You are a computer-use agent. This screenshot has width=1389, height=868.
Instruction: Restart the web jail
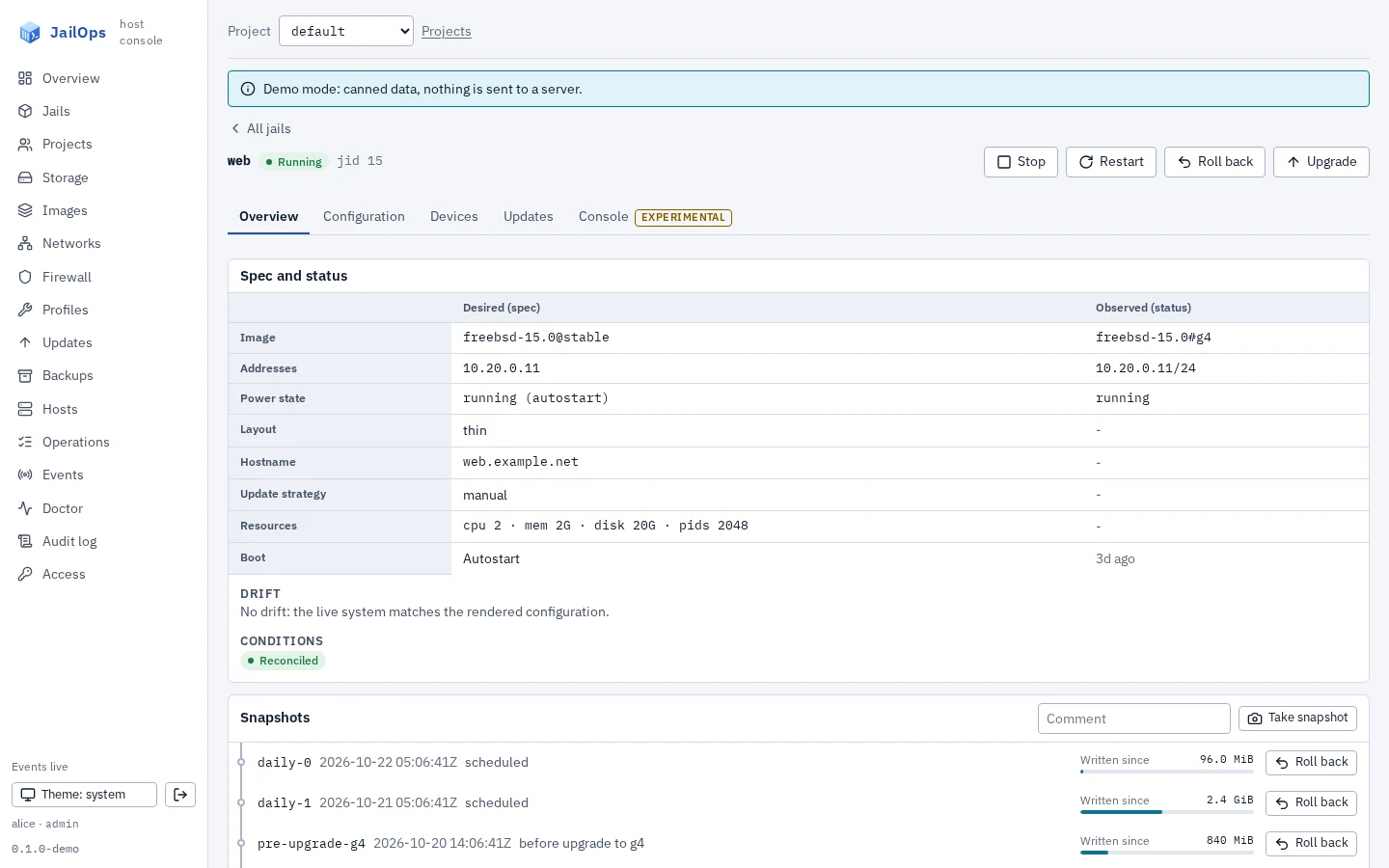(1111, 162)
